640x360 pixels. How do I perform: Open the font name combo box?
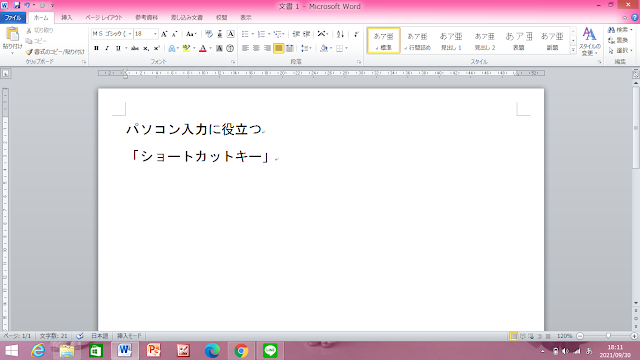pos(112,34)
